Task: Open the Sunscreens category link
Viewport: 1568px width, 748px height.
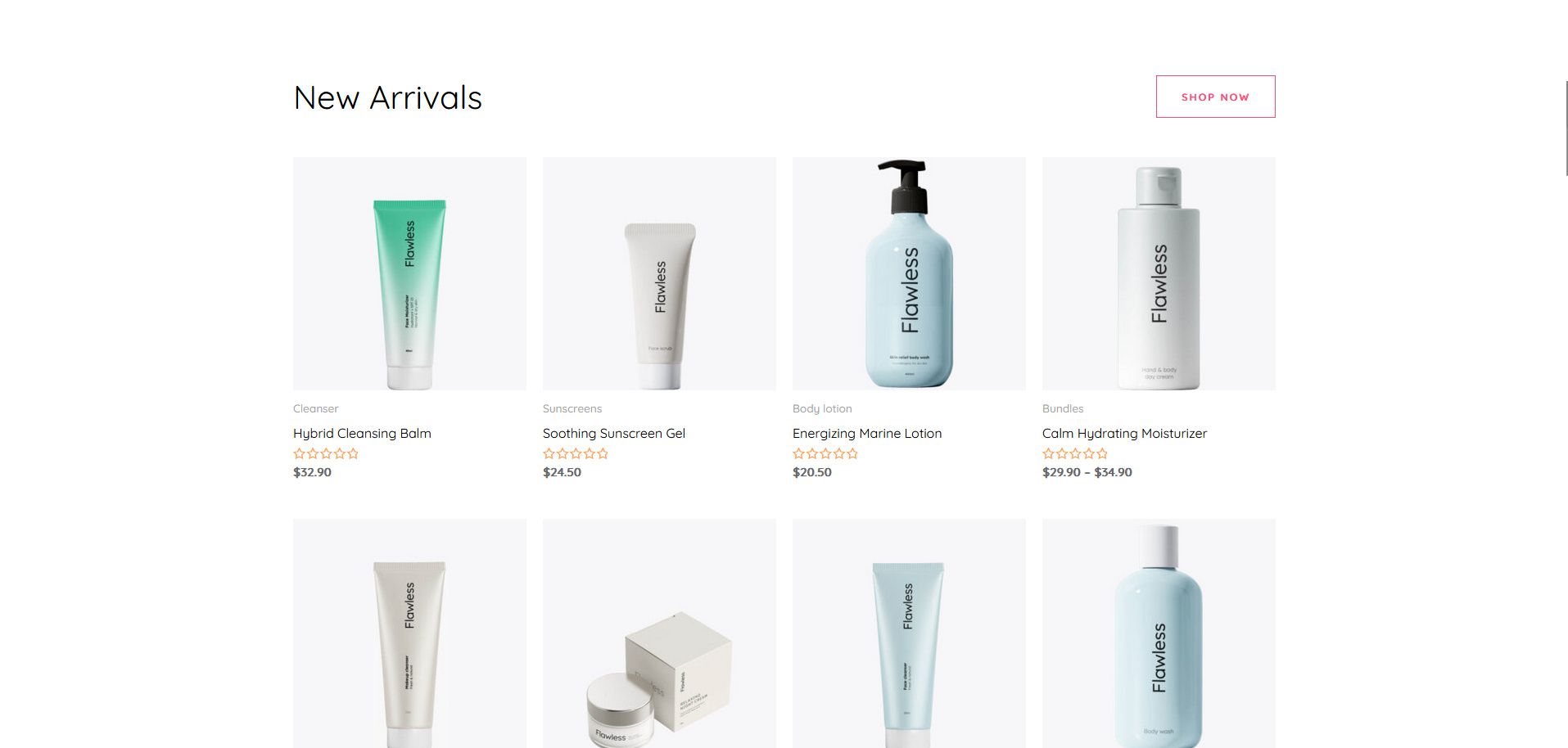Action: (572, 408)
